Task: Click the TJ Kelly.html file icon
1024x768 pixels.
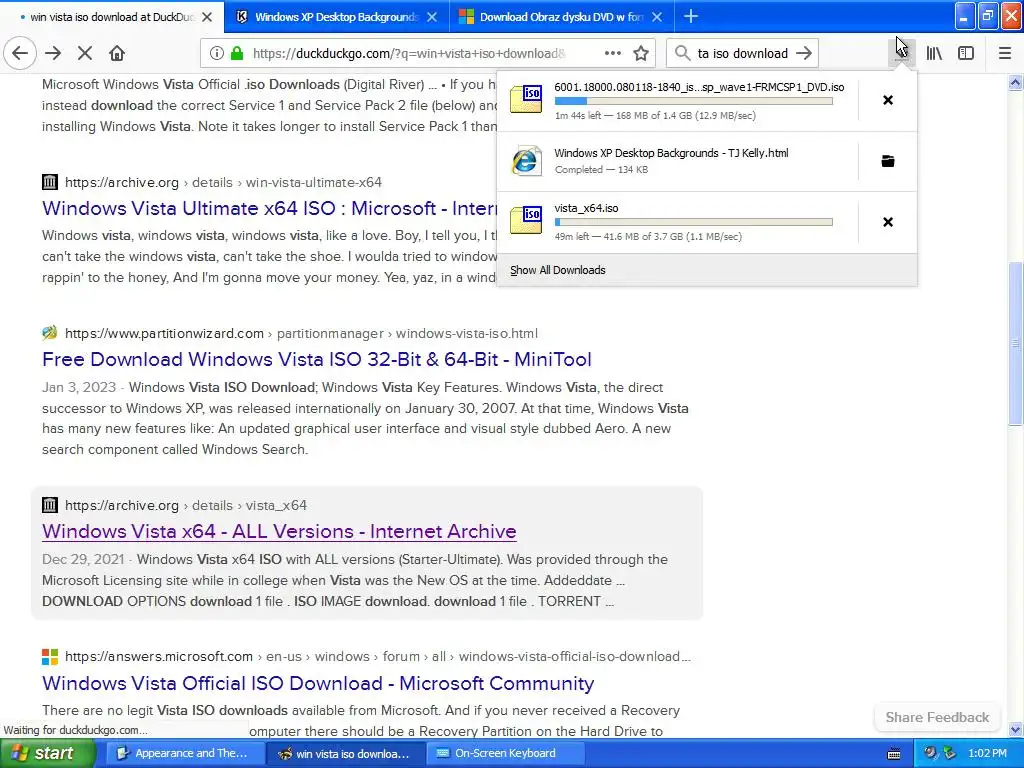Action: click(x=526, y=161)
